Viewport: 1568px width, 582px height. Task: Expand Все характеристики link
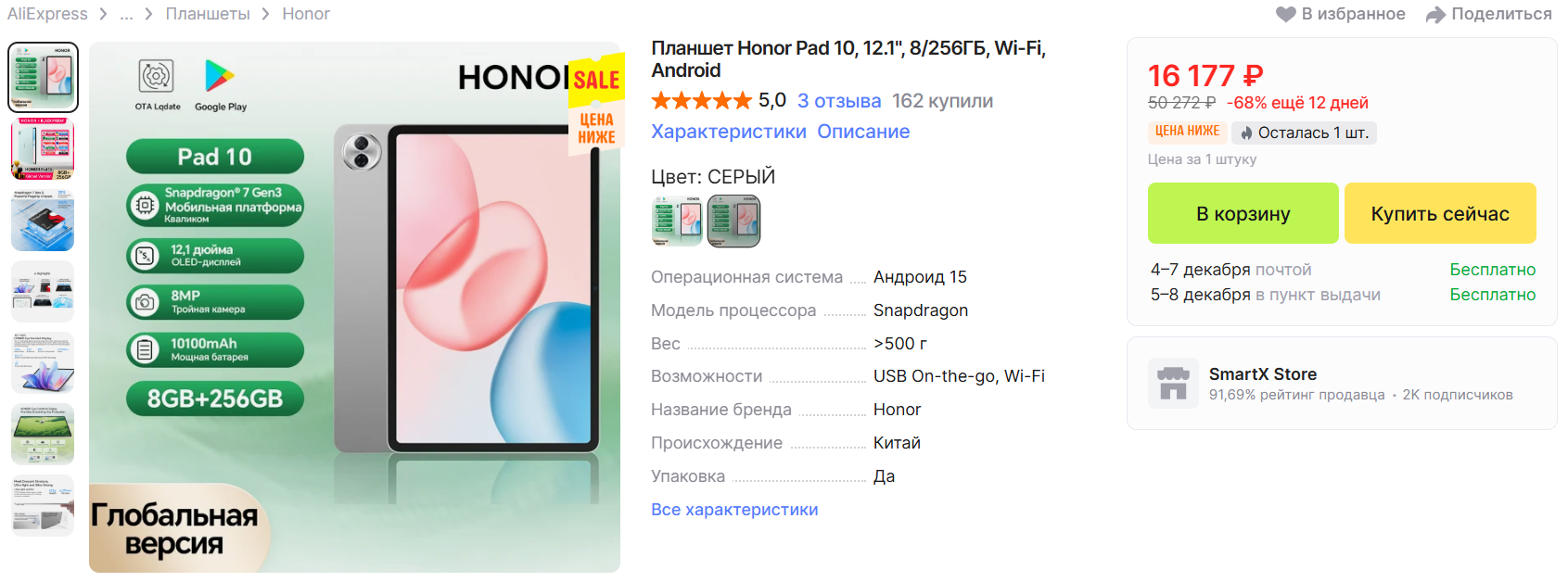pos(734,510)
